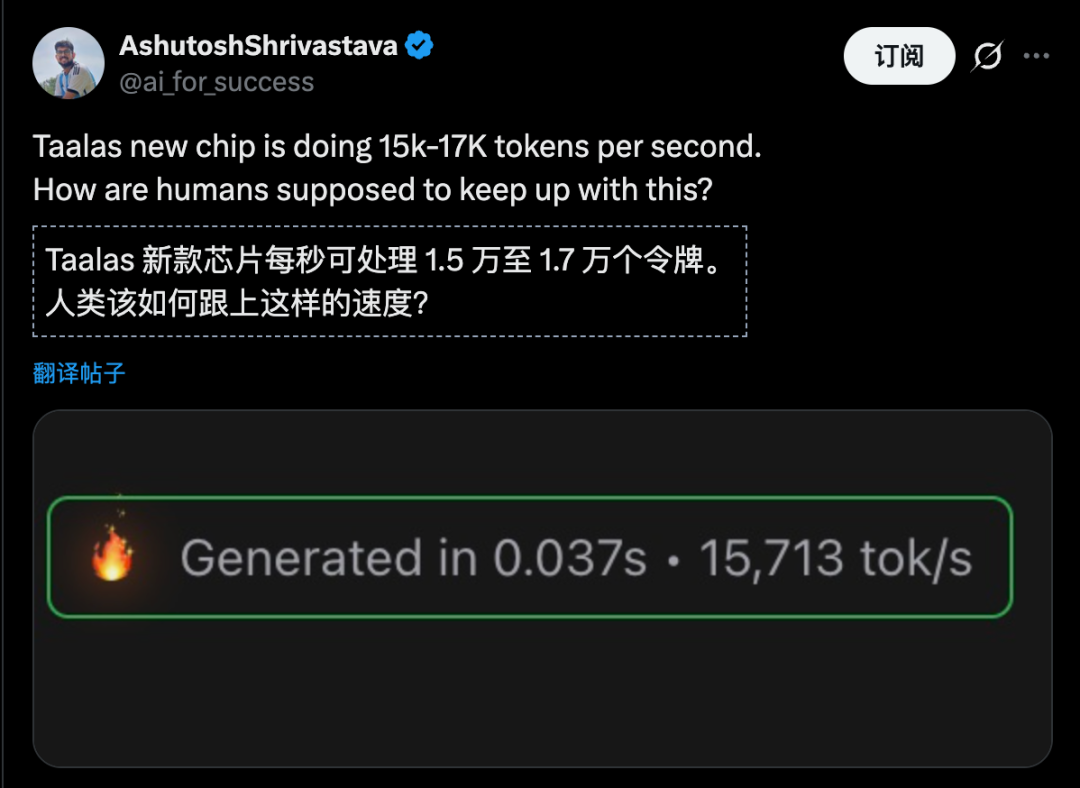Click the 'Generated in 0.037s' text
Screen dimensions: 1080x788
(413, 557)
